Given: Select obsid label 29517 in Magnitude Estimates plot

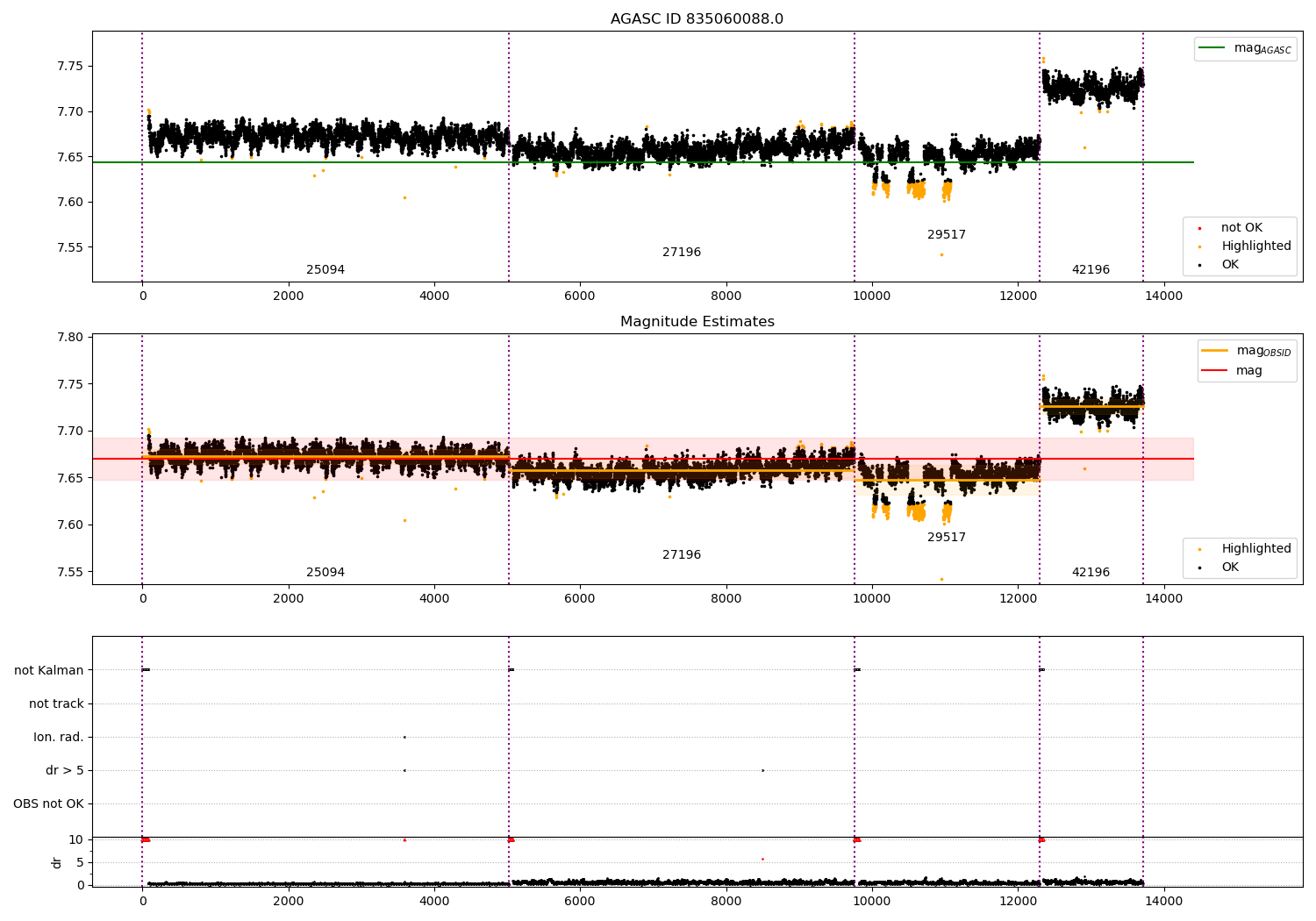Looking at the screenshot, I should [947, 538].
